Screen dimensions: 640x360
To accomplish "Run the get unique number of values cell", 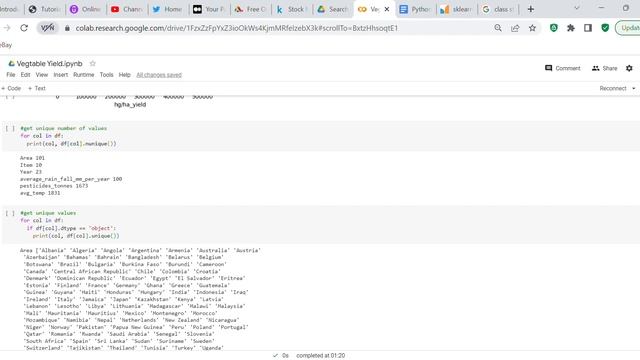I will (x=10, y=128).
